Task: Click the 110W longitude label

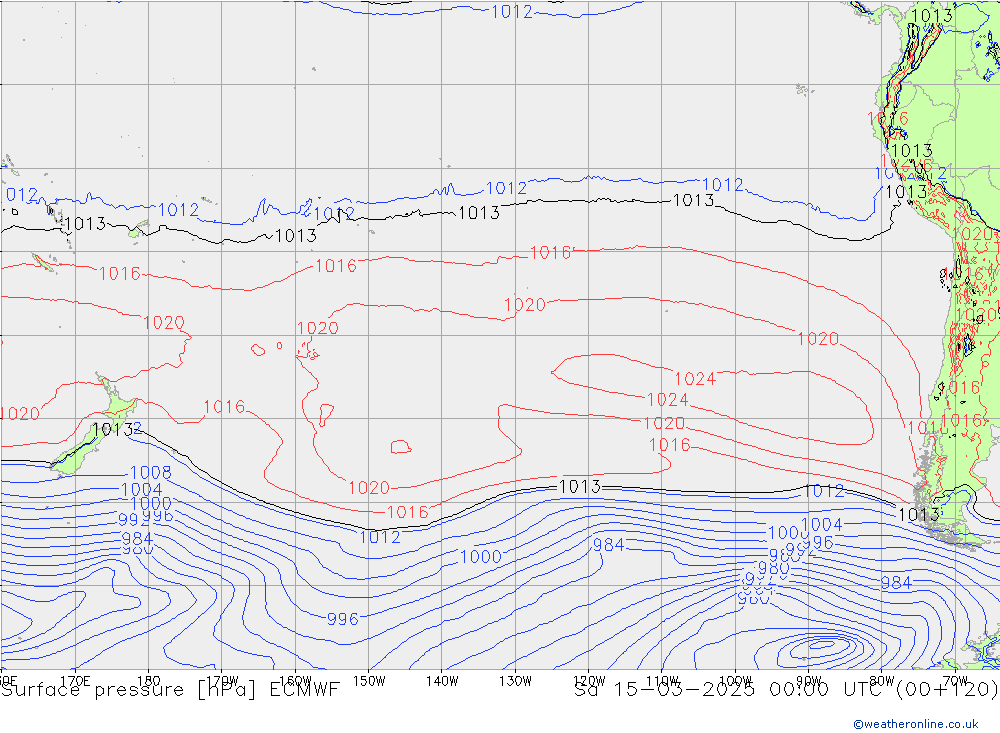Action: 662,681
